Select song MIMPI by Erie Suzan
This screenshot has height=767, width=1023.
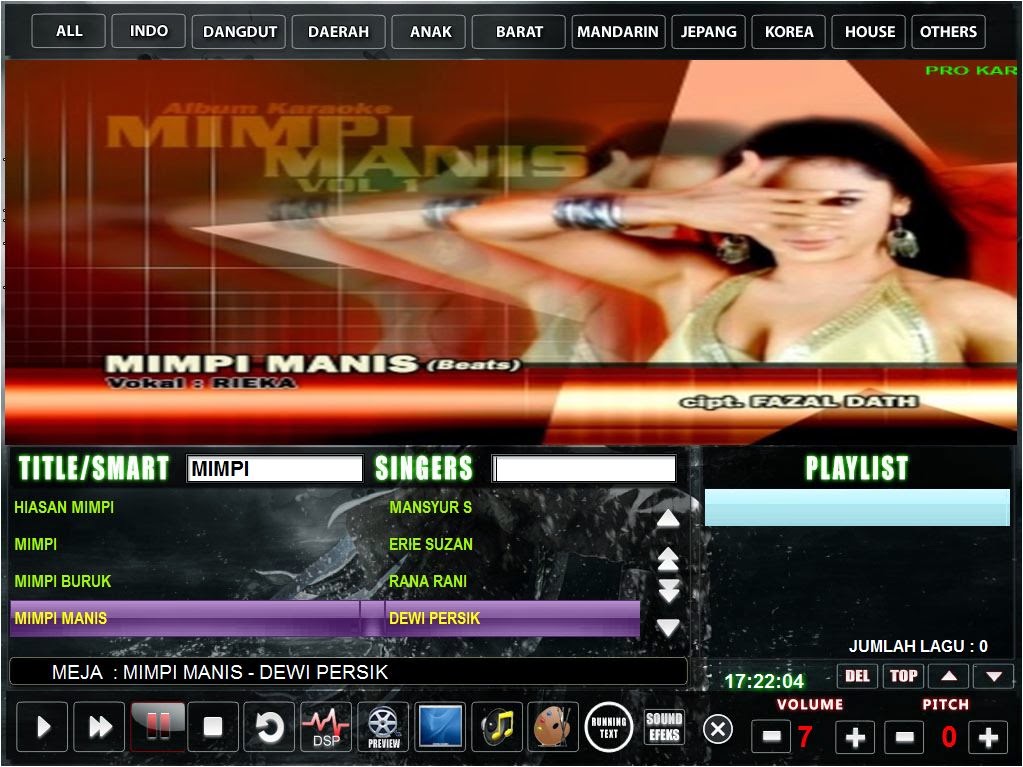click(x=36, y=545)
